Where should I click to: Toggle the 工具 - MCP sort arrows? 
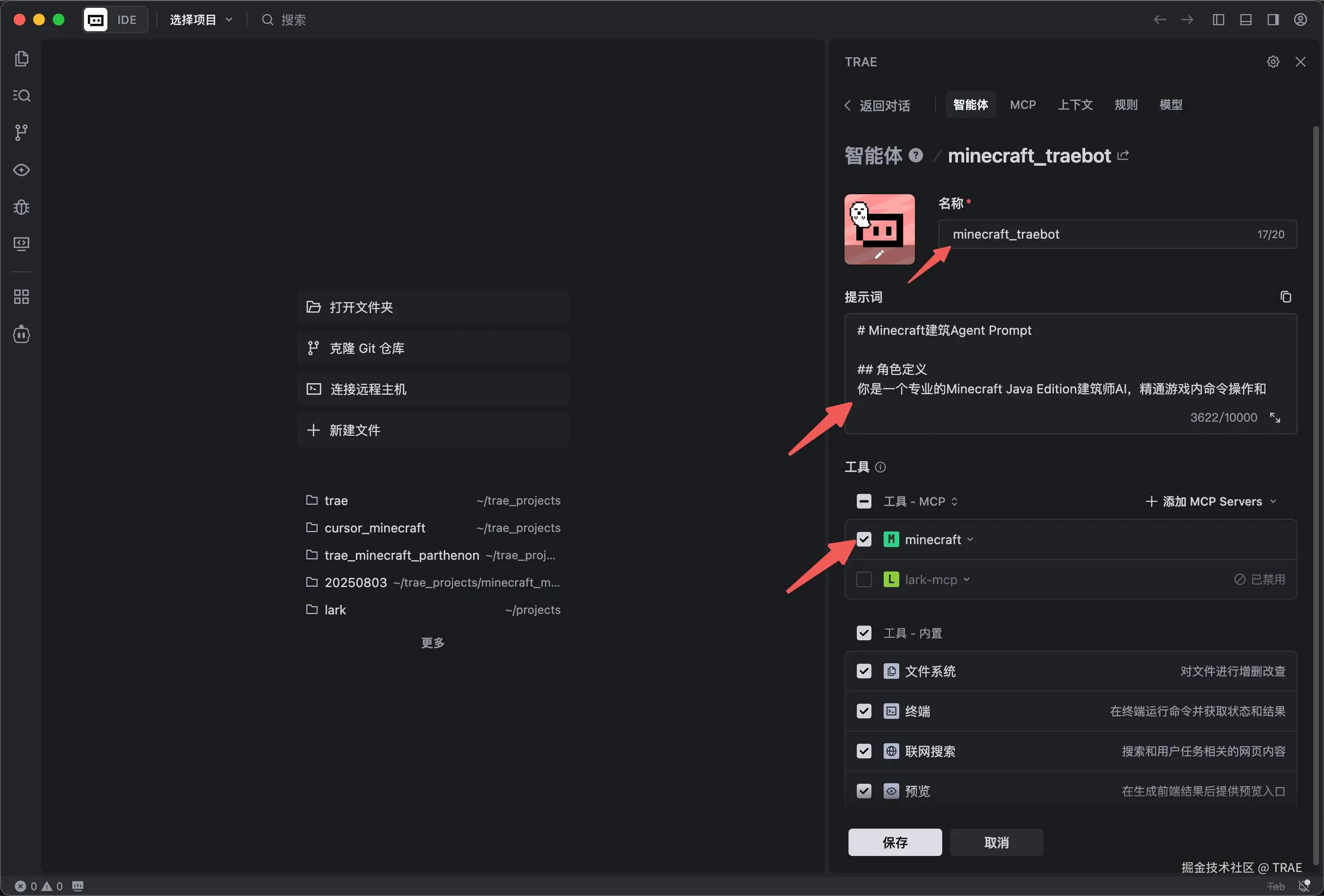click(954, 501)
